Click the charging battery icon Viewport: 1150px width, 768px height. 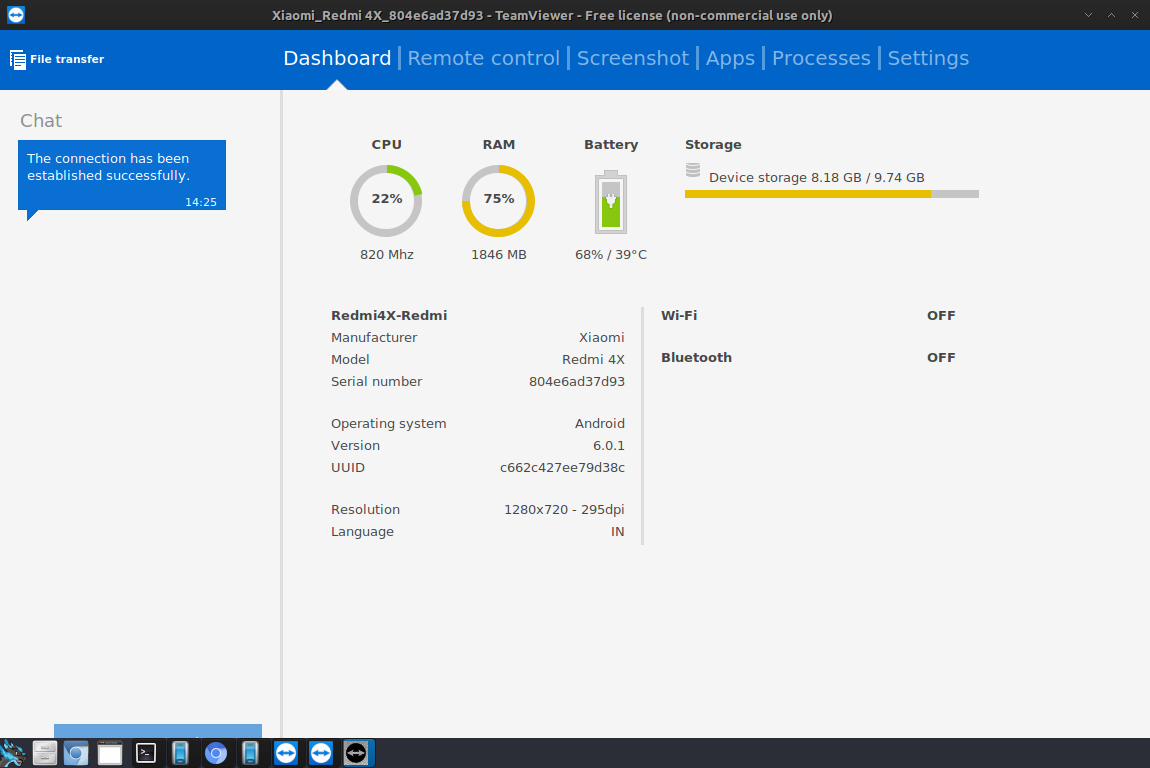(x=611, y=202)
